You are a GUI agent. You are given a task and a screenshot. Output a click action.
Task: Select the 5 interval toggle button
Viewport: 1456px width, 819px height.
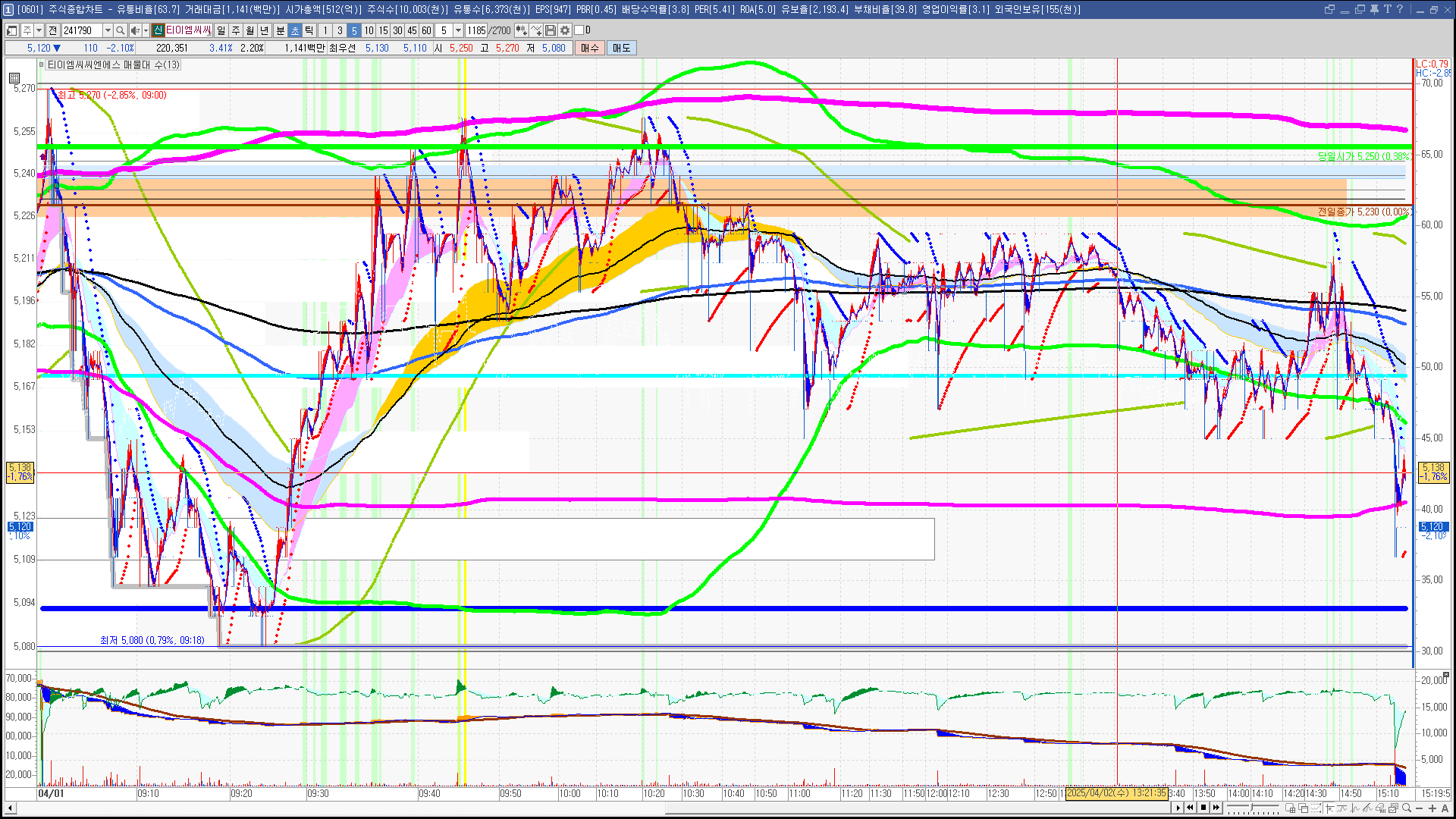tap(354, 30)
